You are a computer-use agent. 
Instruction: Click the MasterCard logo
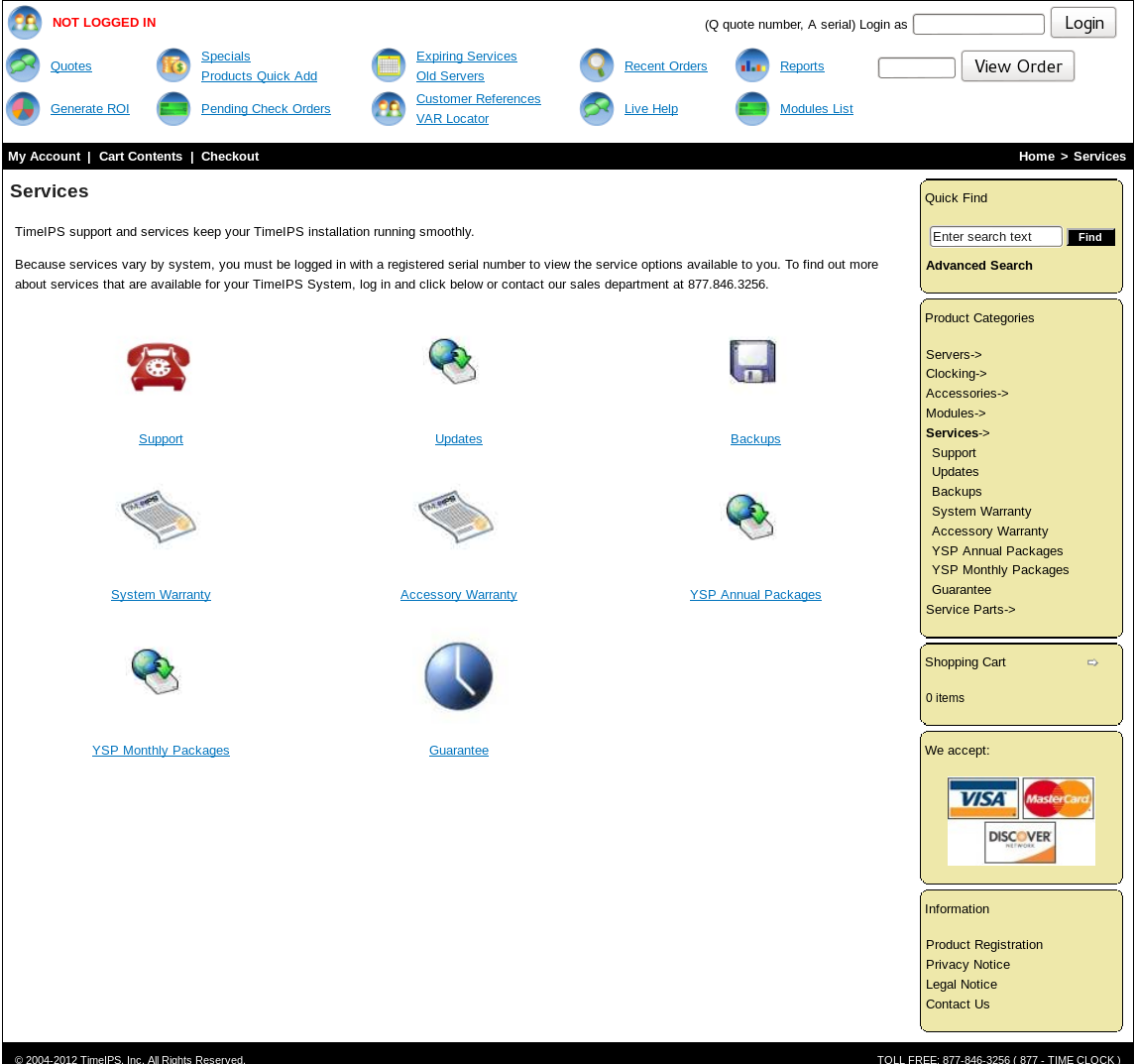[x=1058, y=798]
